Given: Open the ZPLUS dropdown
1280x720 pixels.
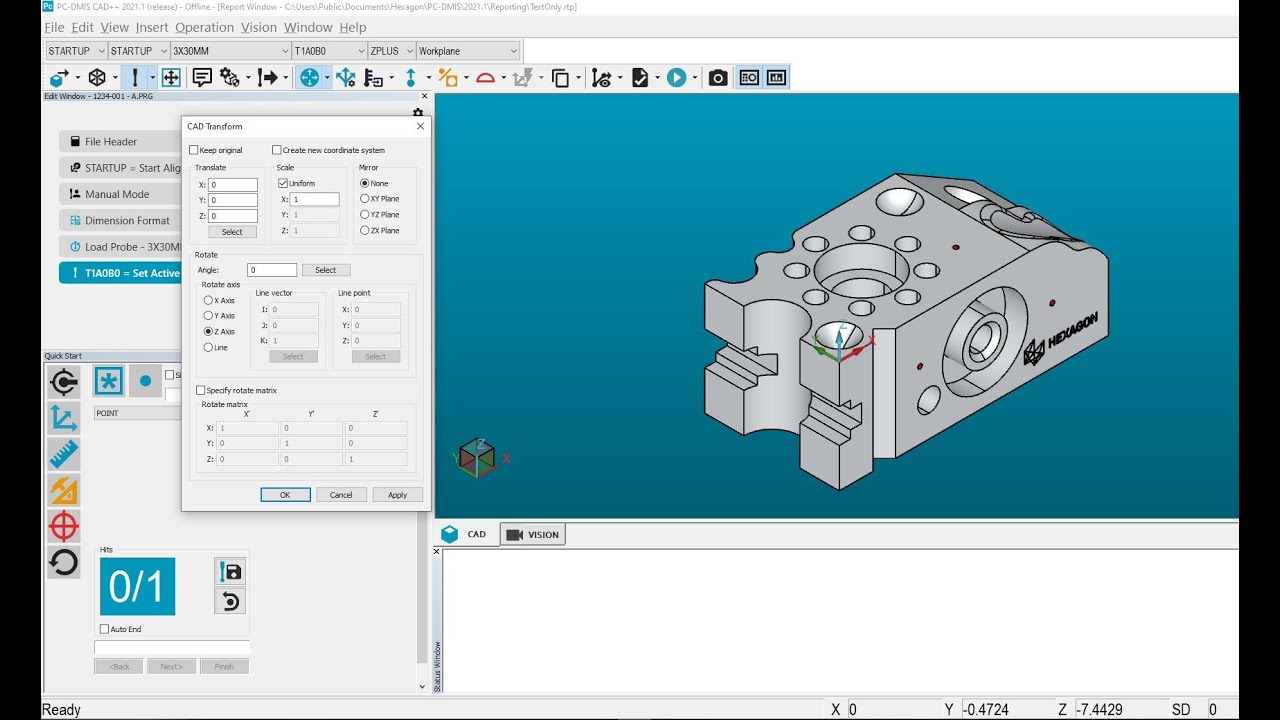Looking at the screenshot, I should tap(392, 50).
